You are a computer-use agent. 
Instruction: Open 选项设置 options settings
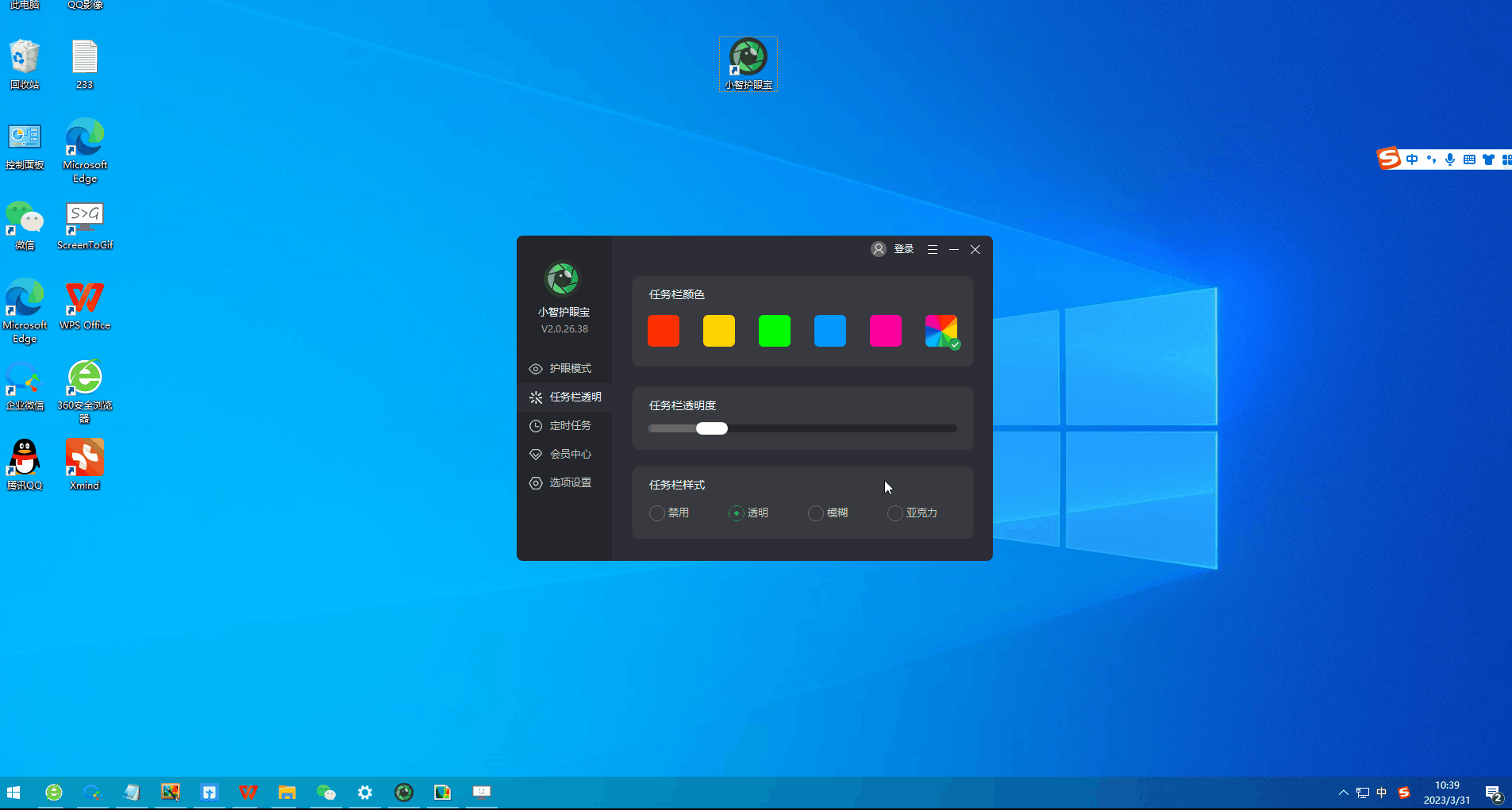(x=564, y=482)
